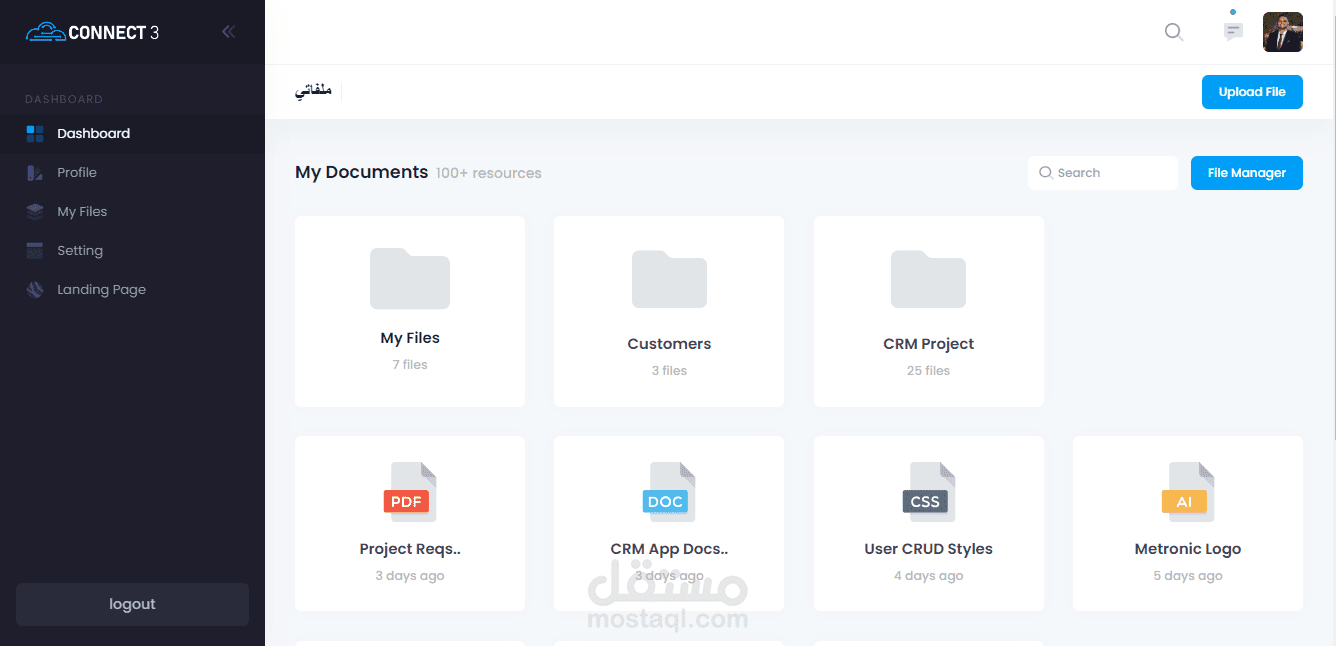This screenshot has height=646, width=1336.
Task: Click the Connect 3 cloud logo
Action: tap(92, 32)
